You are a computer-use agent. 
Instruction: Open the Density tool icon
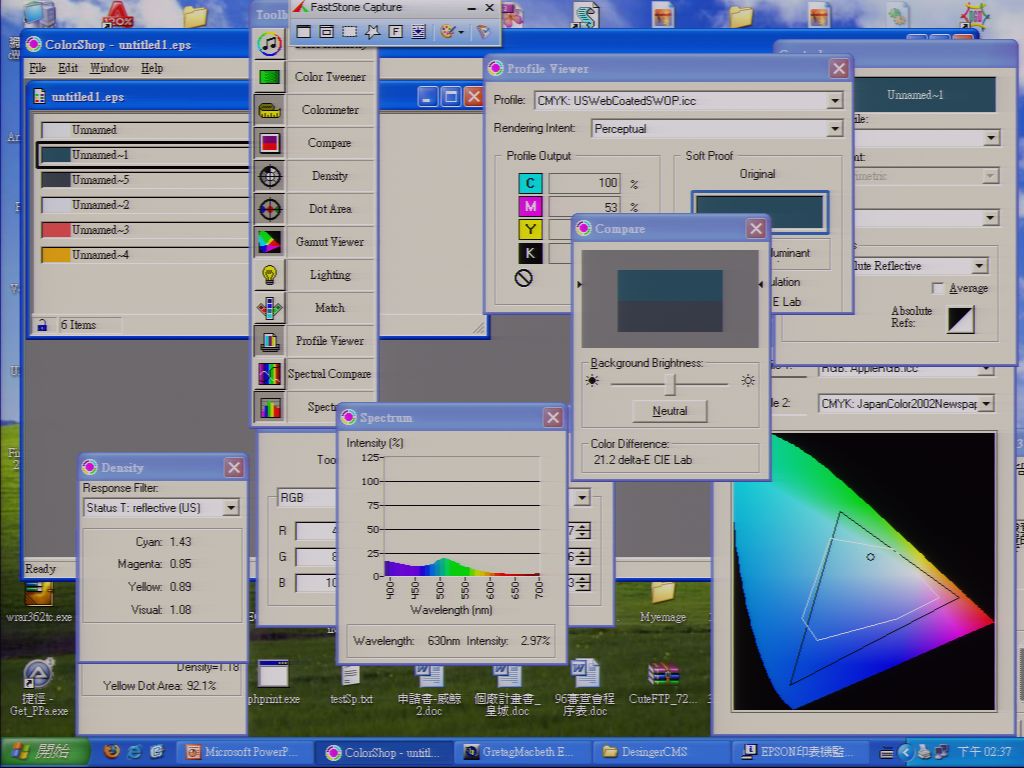pyautogui.click(x=270, y=176)
